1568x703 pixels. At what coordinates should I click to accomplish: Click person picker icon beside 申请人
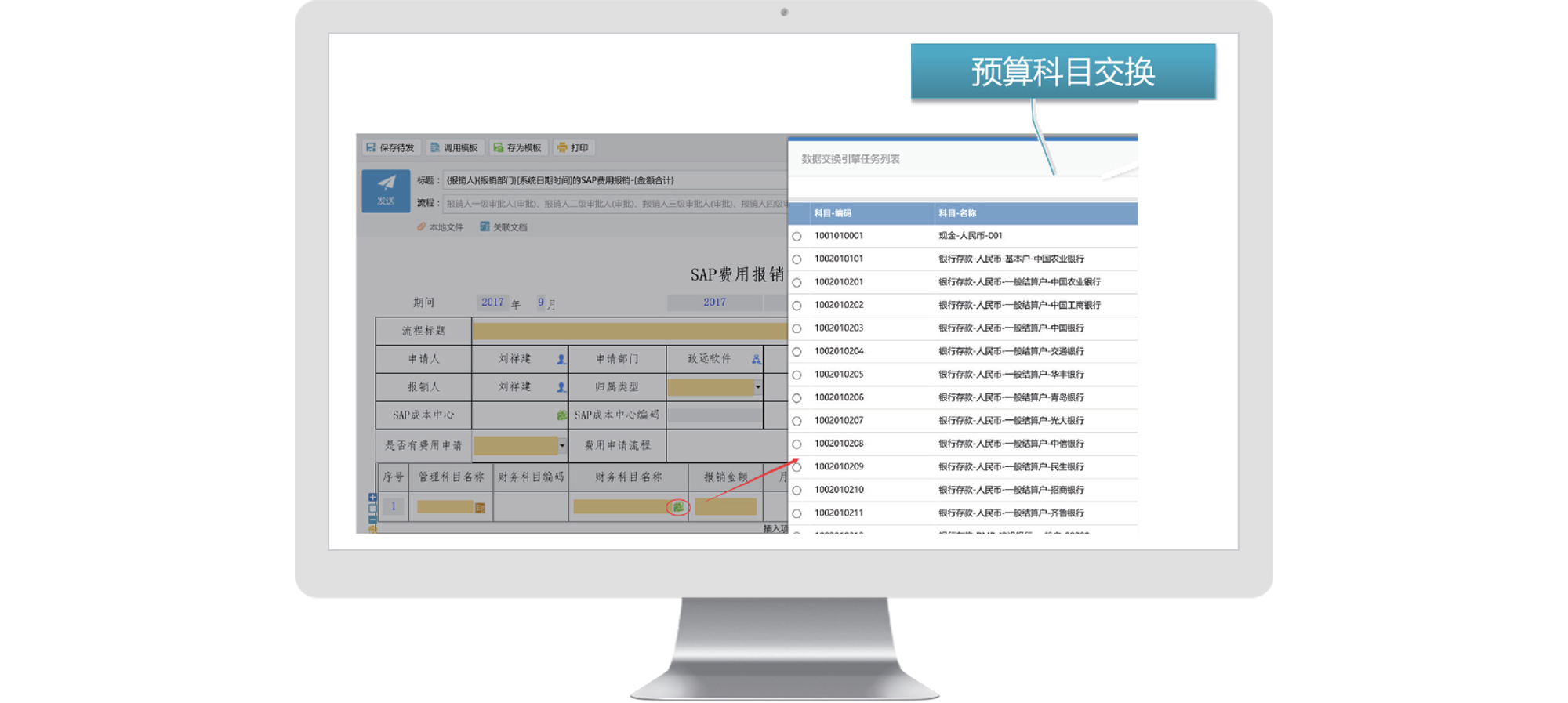561,359
